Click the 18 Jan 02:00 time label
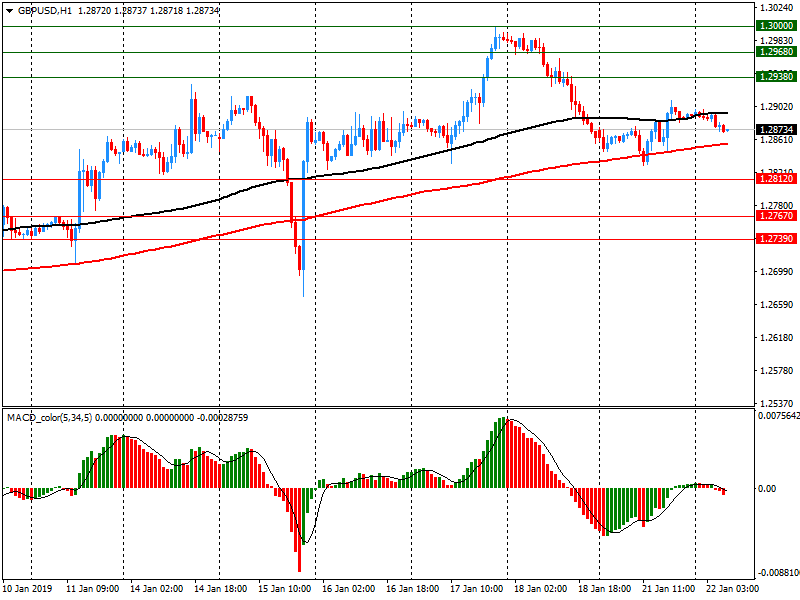Viewport: 800px width, 600px height. 541,589
